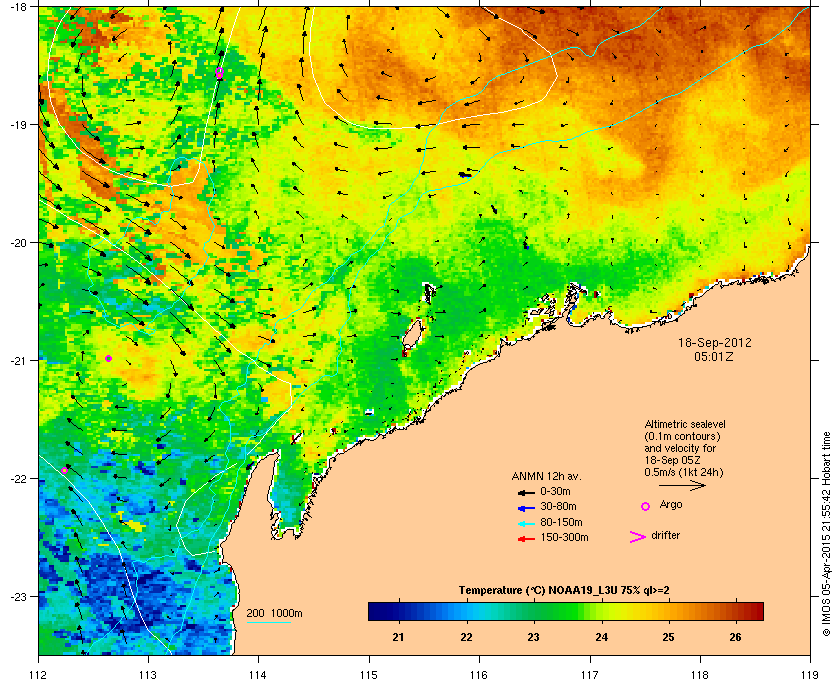Click the '05:01Z' time label
The width and height of the screenshot is (840, 680).
pyautogui.click(x=714, y=356)
